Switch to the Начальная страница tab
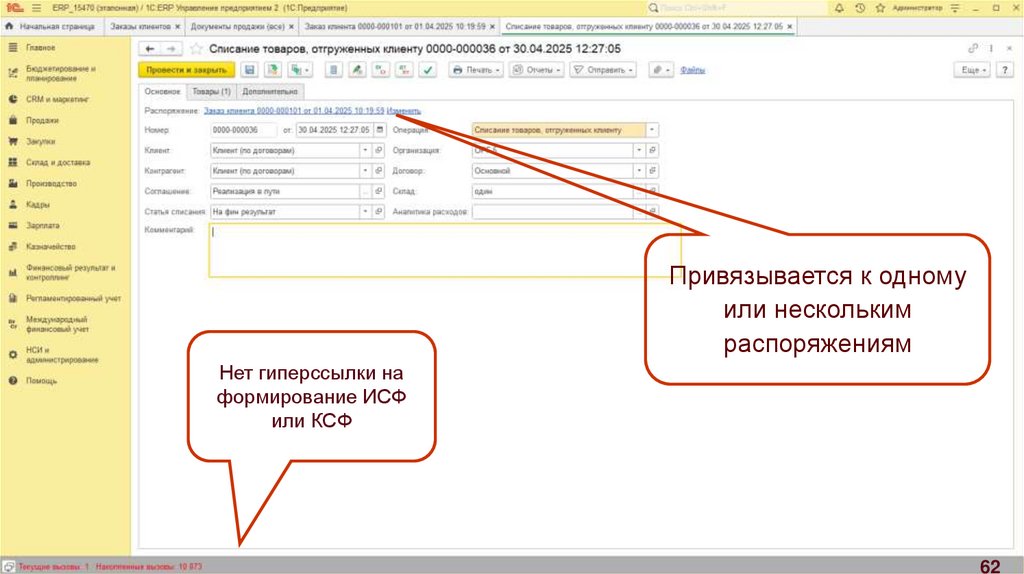1024x574 pixels. point(51,27)
